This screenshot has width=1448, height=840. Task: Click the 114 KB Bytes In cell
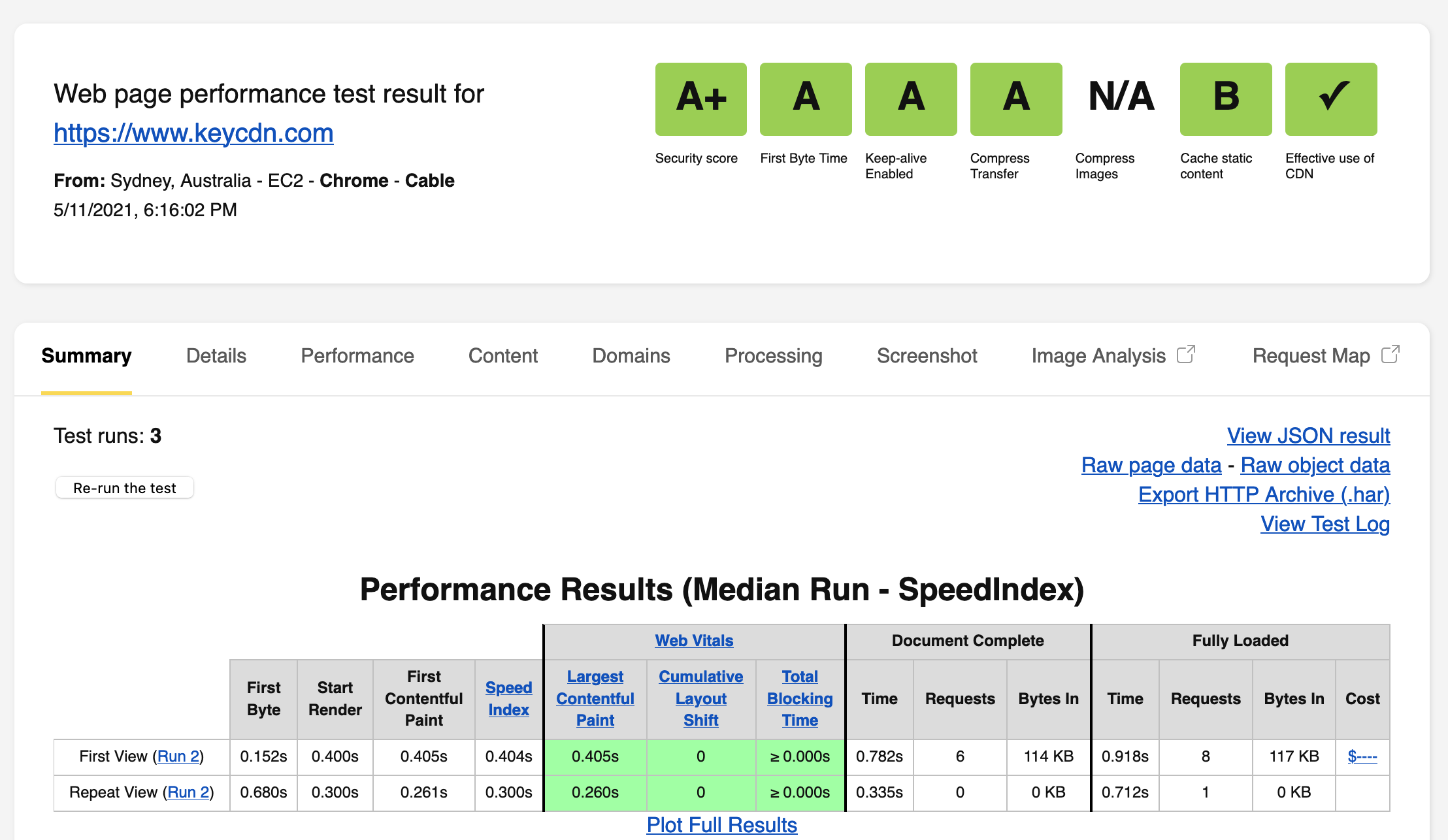click(x=1048, y=756)
